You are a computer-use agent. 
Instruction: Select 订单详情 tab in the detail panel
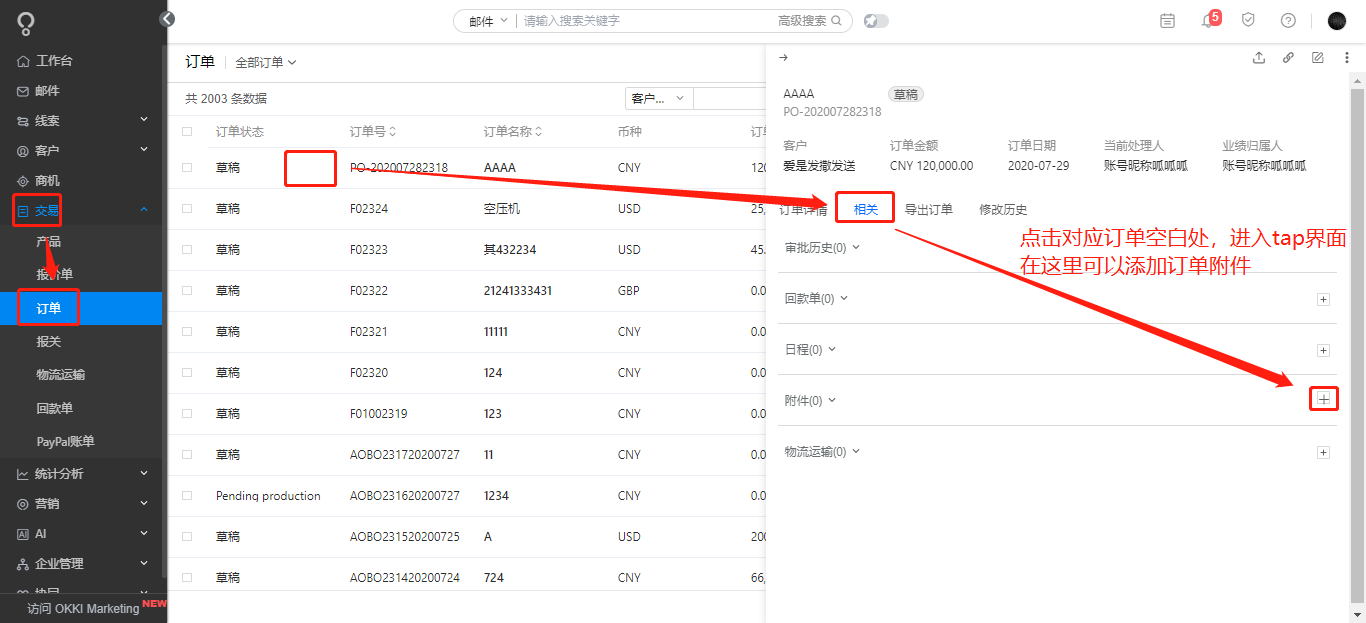coord(802,209)
